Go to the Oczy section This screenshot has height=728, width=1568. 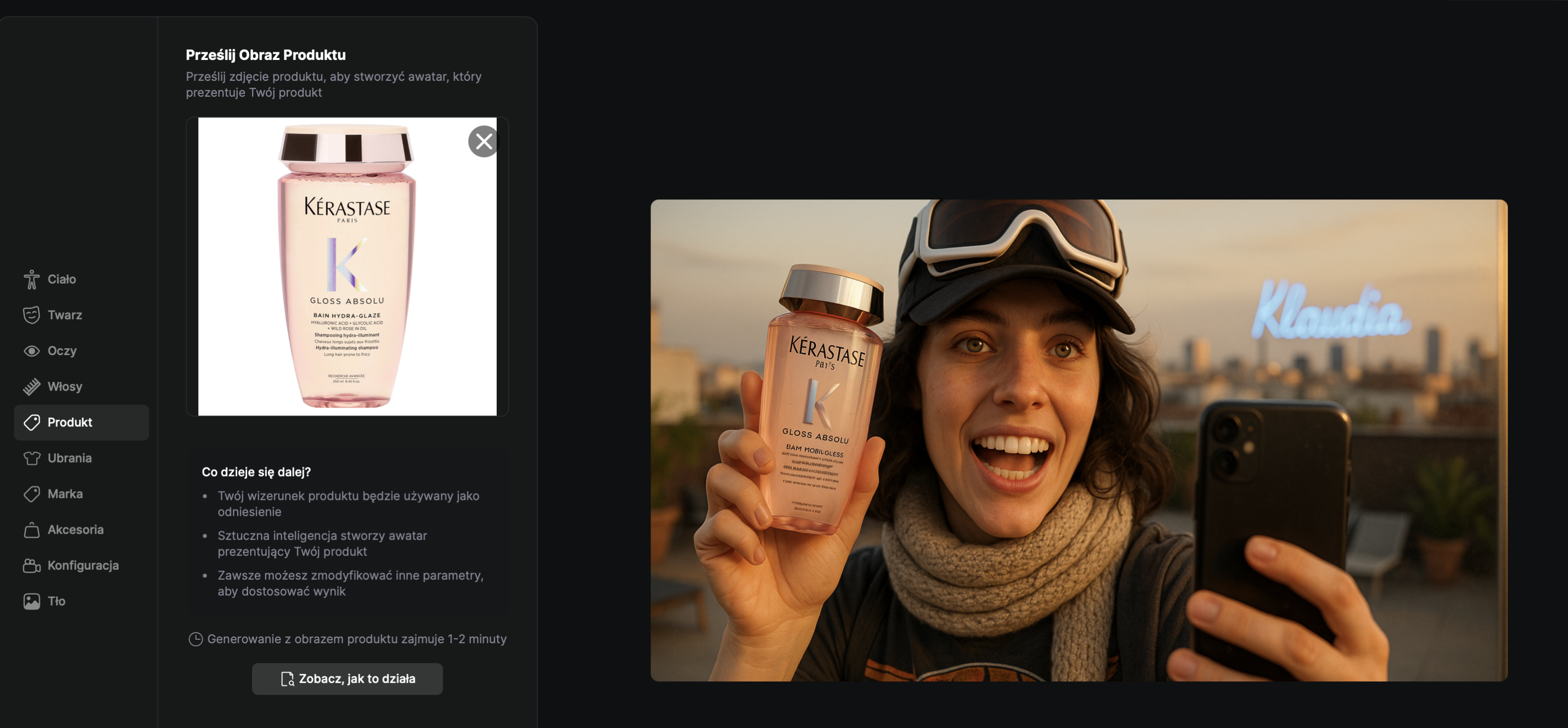(x=81, y=351)
